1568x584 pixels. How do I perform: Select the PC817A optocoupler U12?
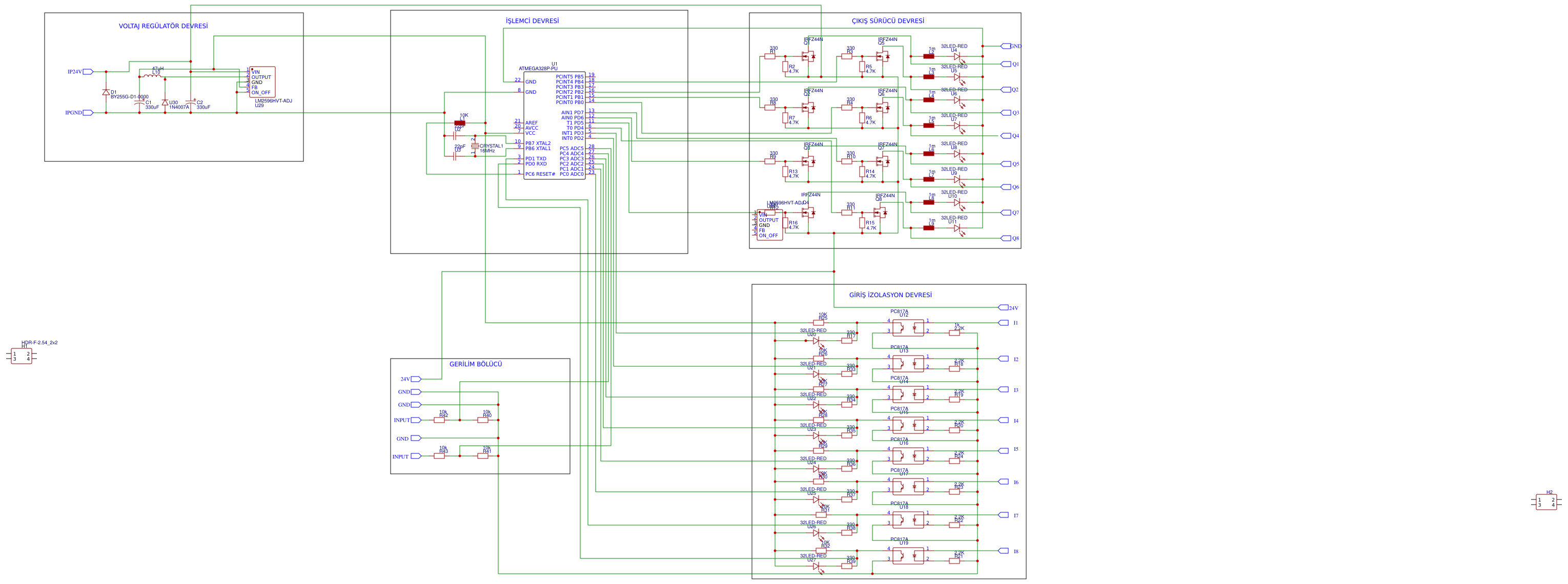[908, 328]
